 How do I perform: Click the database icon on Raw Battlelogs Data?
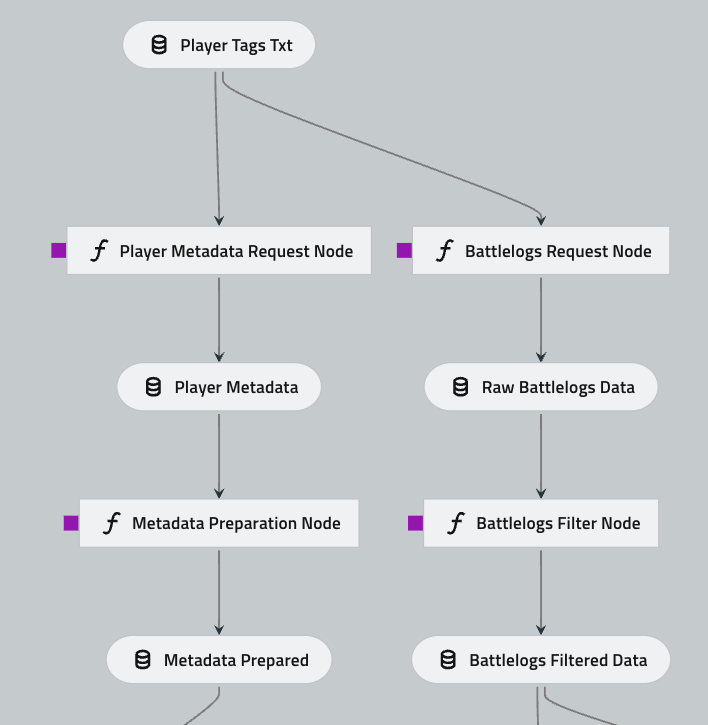pyautogui.click(x=460, y=387)
